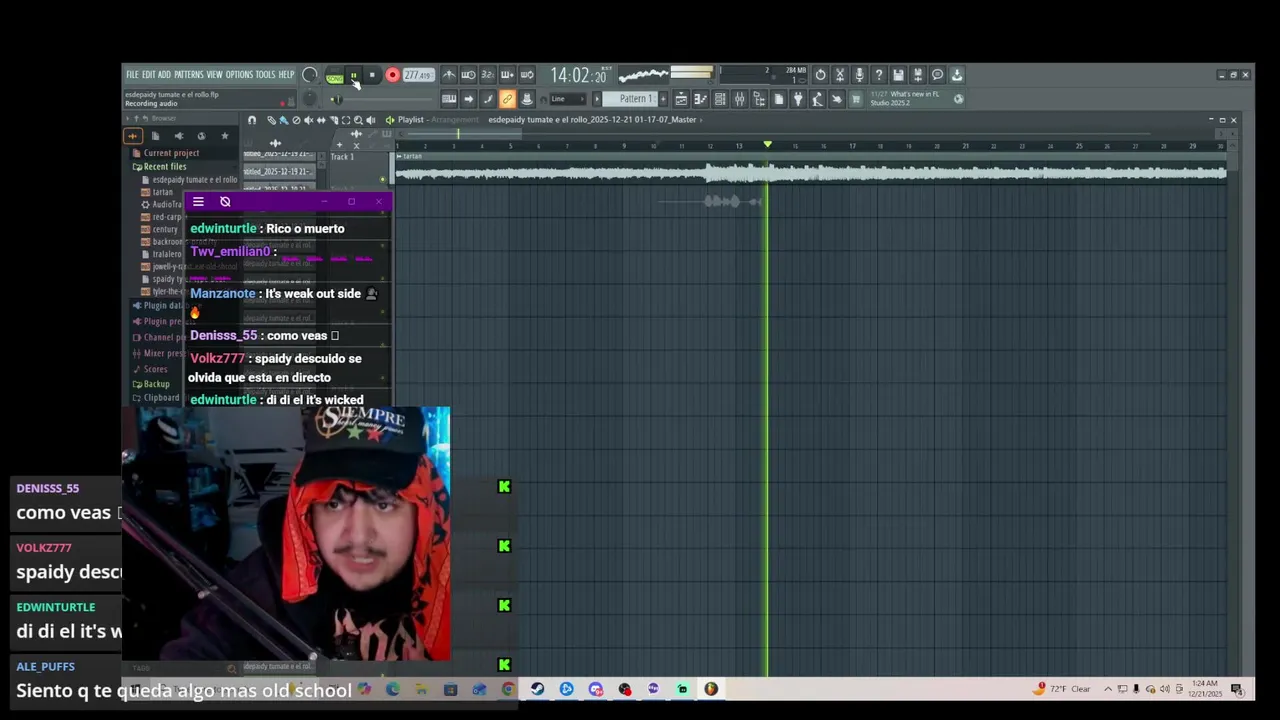Click the microphone one-click recording icon
Screen dimensions: 1280x720
coord(859,75)
